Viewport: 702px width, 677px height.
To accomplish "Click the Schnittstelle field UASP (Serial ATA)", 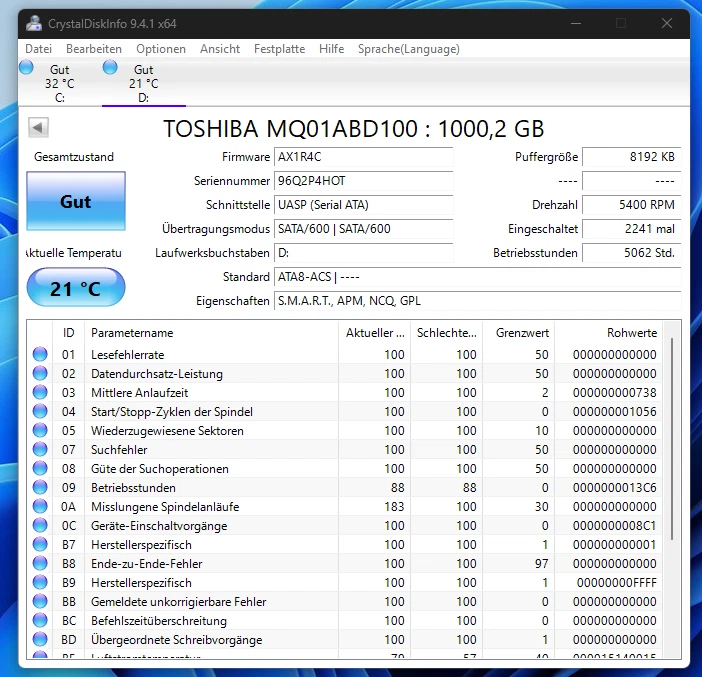I will tap(364, 205).
